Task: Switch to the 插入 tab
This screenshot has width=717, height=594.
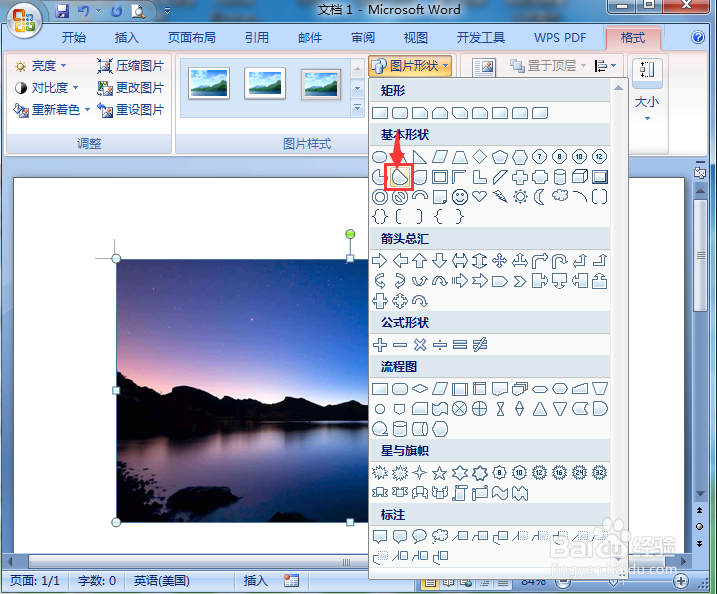Action: [x=127, y=37]
